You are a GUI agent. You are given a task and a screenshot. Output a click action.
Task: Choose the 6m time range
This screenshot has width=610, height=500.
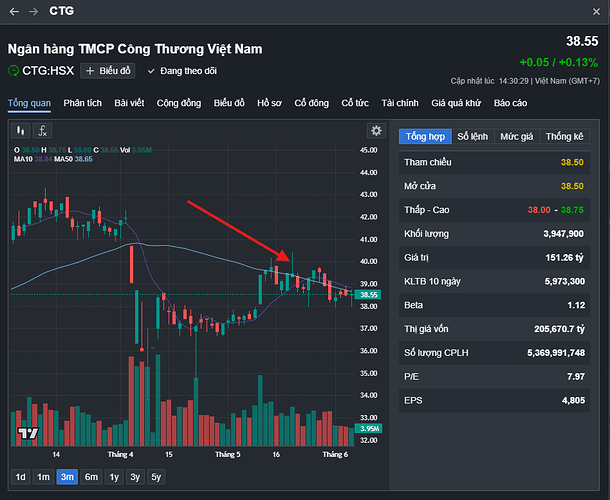(x=91, y=477)
